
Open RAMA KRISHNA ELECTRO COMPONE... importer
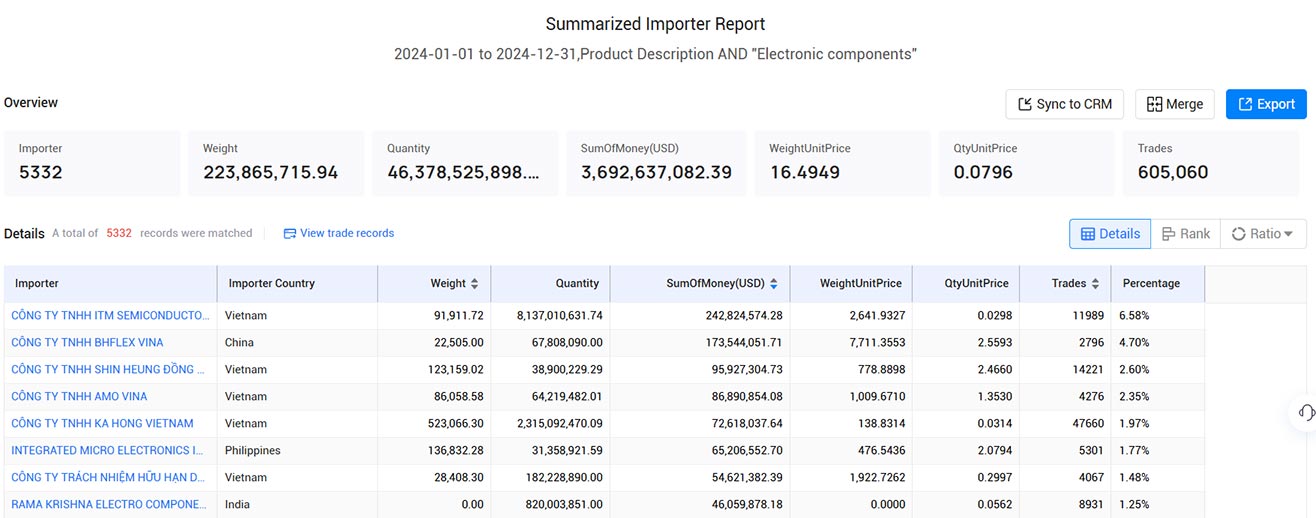pos(109,504)
